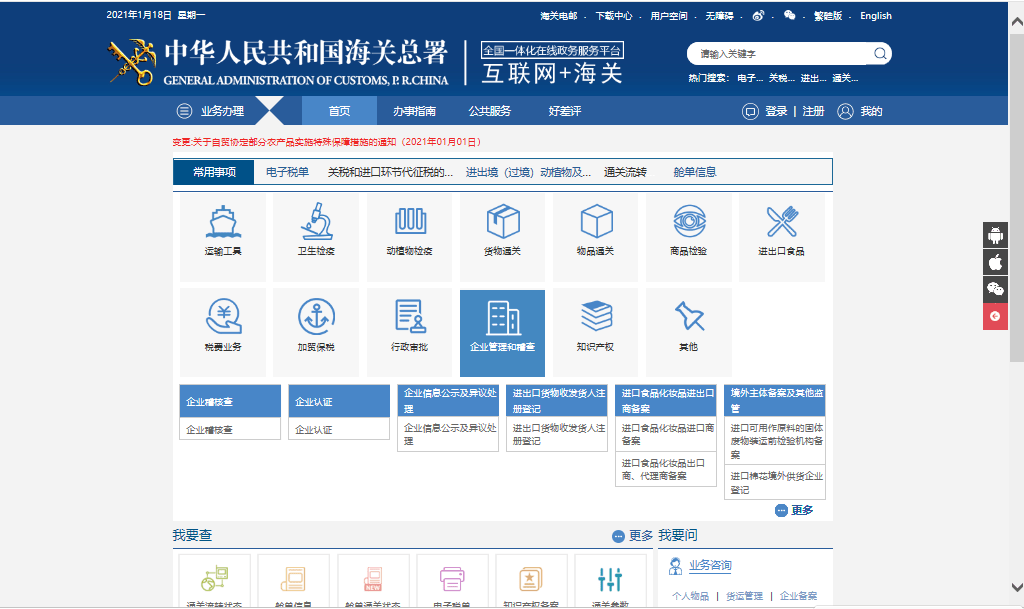Image resolution: width=1024 pixels, height=609 pixels.
Task: Switch language to English
Action: click(876, 16)
